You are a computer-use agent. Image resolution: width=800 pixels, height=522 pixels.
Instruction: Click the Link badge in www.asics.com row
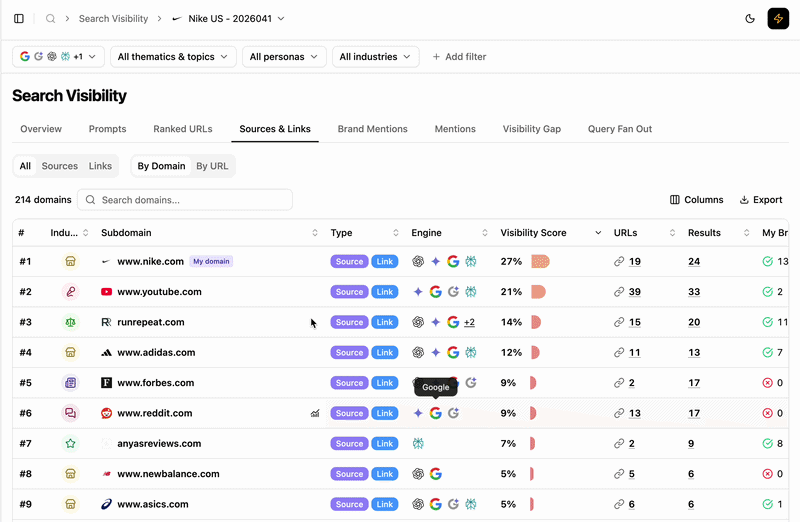point(385,504)
